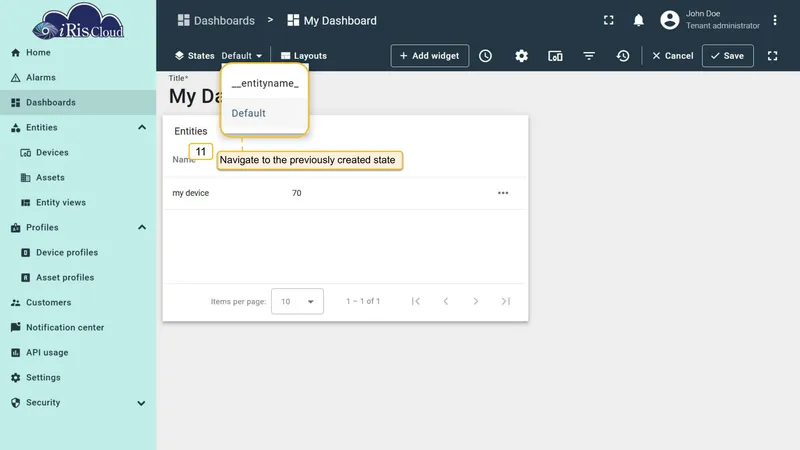Go to Alarms in sidebar
This screenshot has width=800, height=450.
pyautogui.click(x=78, y=78)
